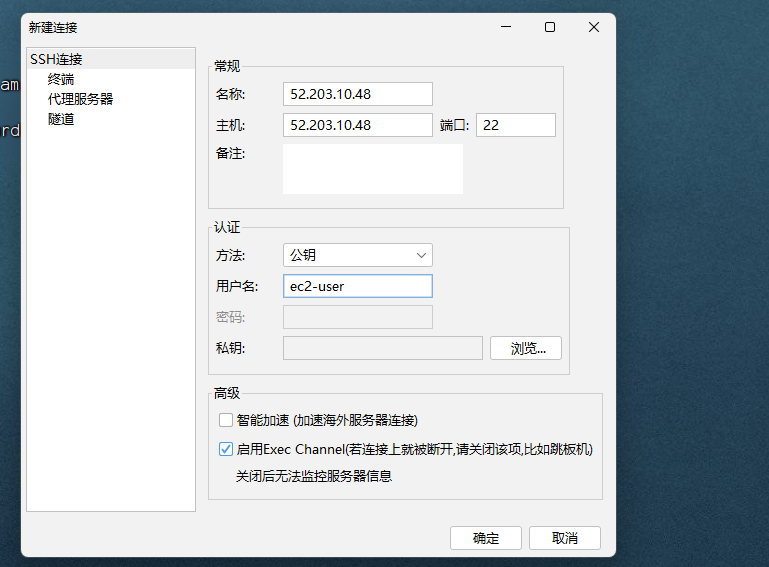This screenshot has width=769, height=567.
Task: Click the 用户名: label
Action: 237,286
